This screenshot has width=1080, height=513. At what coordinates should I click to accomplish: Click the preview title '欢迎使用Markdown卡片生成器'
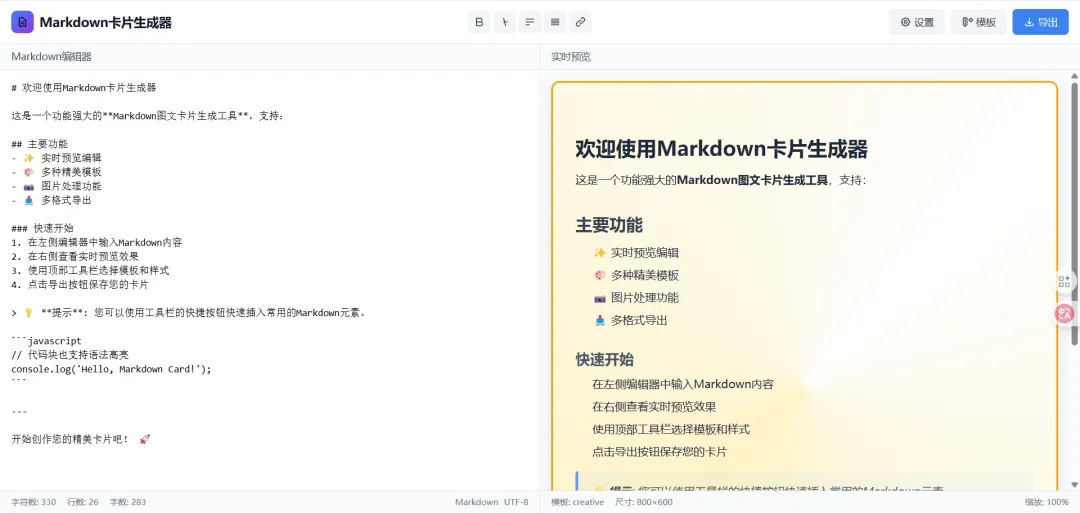pos(721,149)
